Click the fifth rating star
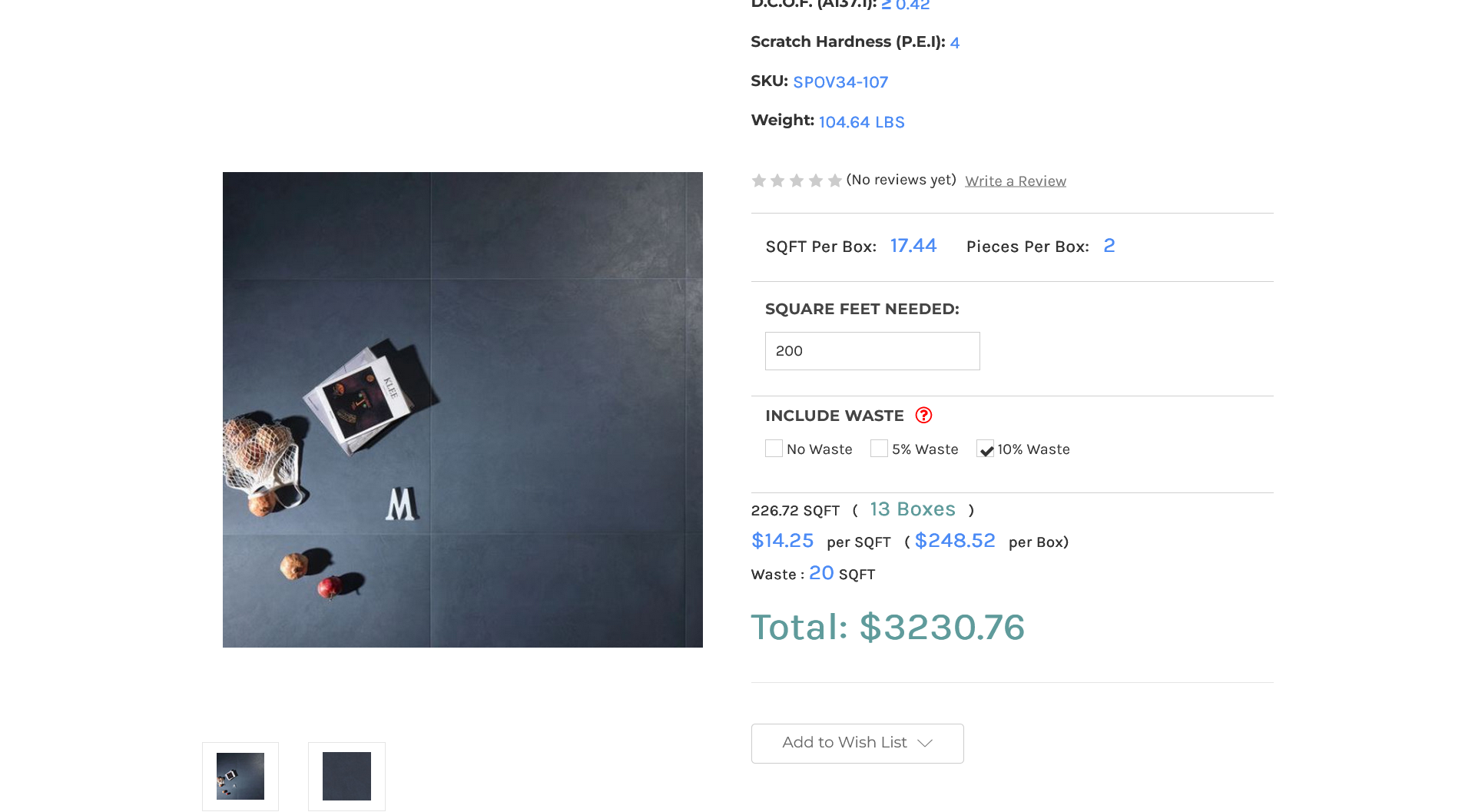The height and width of the screenshot is (812, 1475). 835,181
